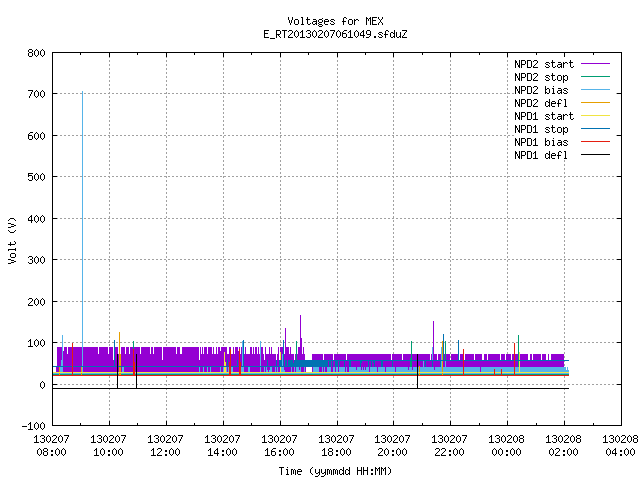Click the NPD1 defl black legend line
Viewport: 640px width, 480px height.
tap(595, 155)
